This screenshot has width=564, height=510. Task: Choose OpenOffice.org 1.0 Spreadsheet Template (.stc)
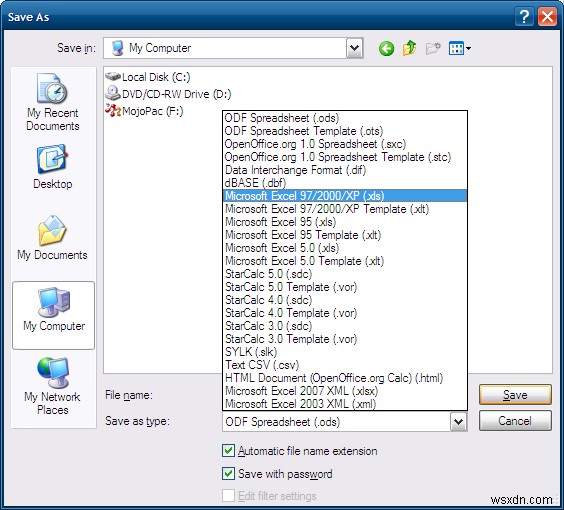pyautogui.click(x=345, y=157)
